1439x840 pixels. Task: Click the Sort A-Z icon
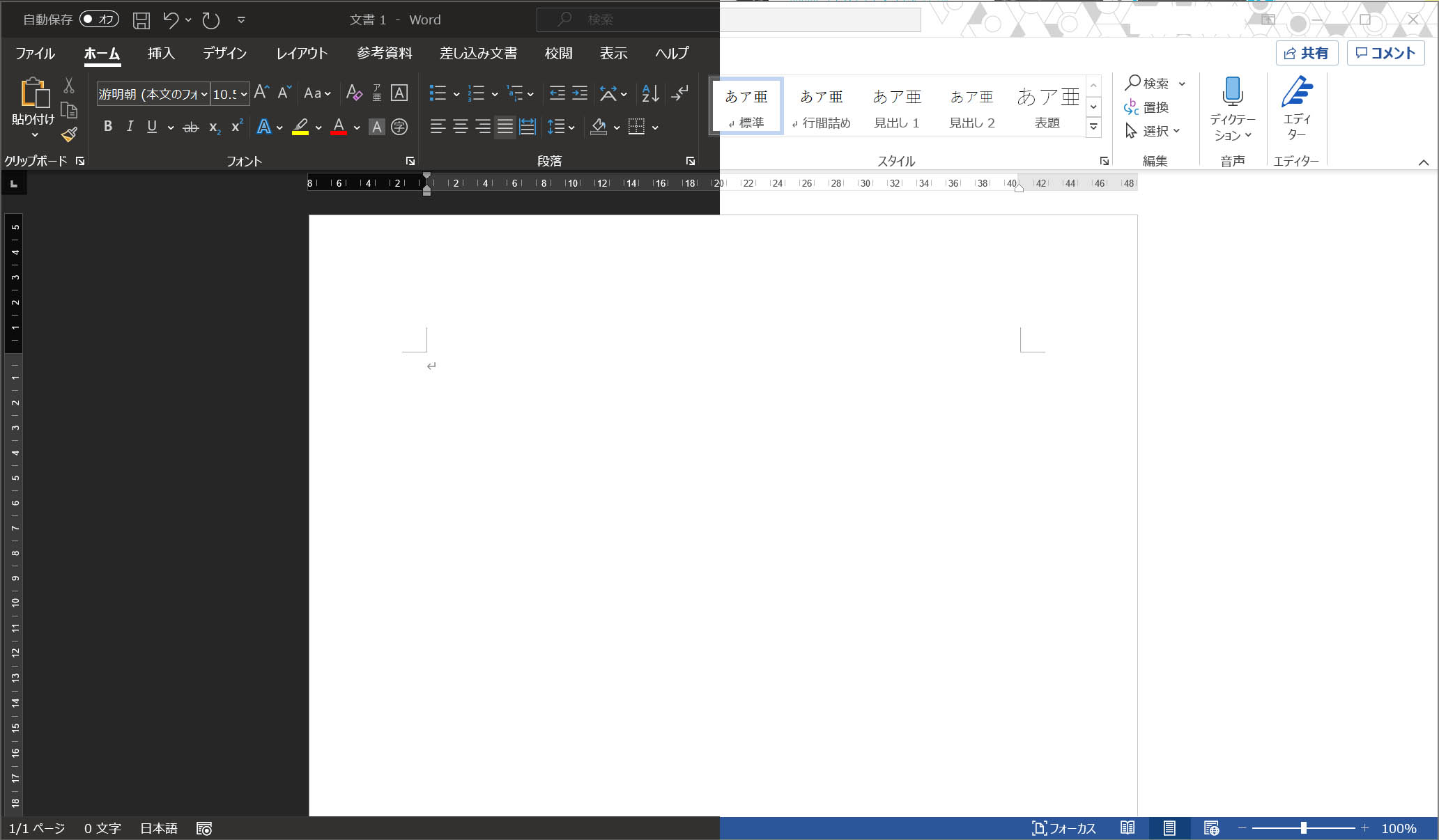[x=650, y=93]
